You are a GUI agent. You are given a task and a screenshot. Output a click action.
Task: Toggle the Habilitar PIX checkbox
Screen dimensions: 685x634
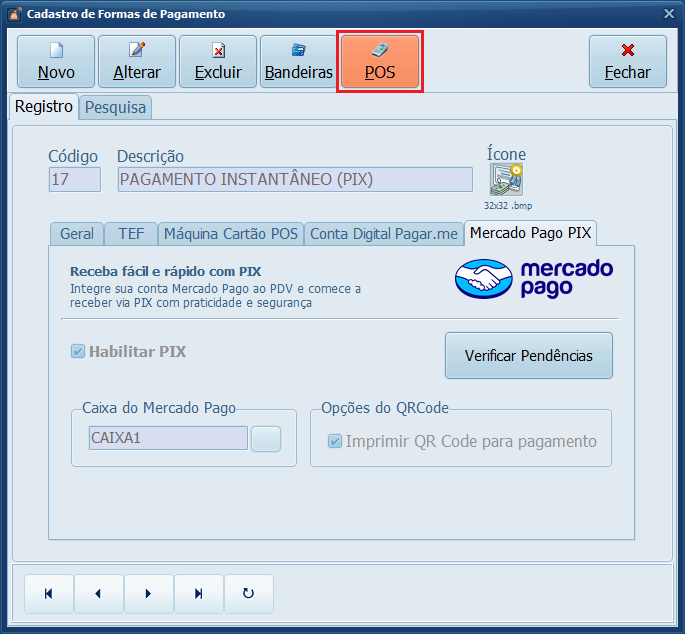(78, 352)
